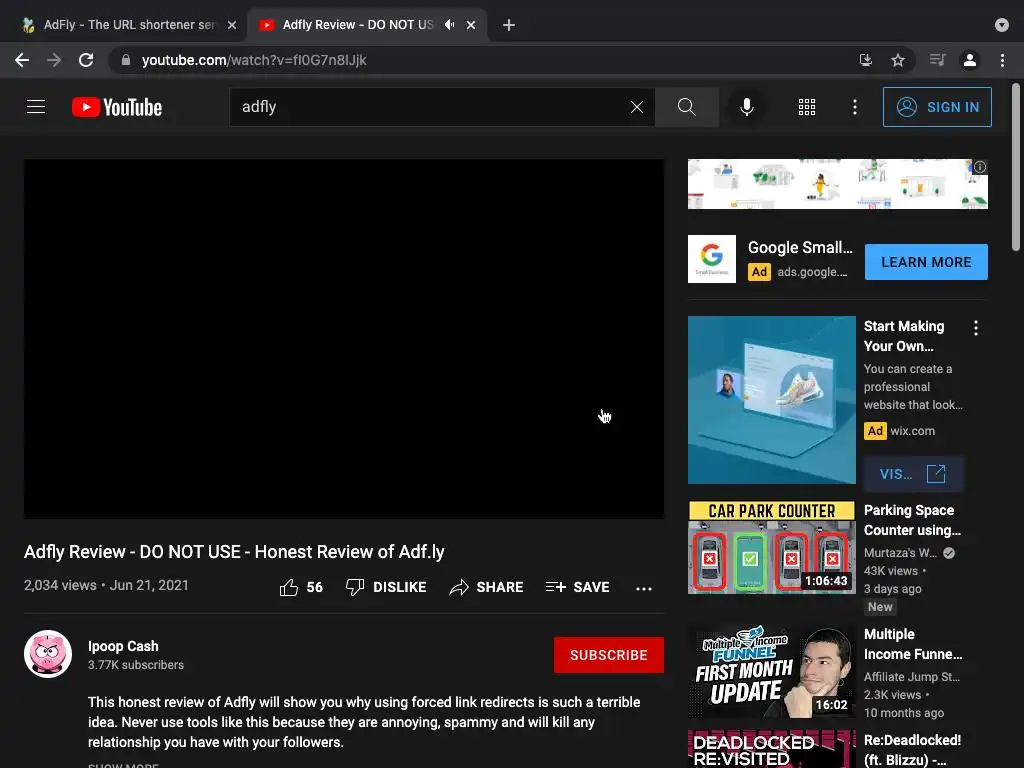The image size is (1024, 768).
Task: Open the YouTube hamburger guide menu
Action: click(x=36, y=107)
